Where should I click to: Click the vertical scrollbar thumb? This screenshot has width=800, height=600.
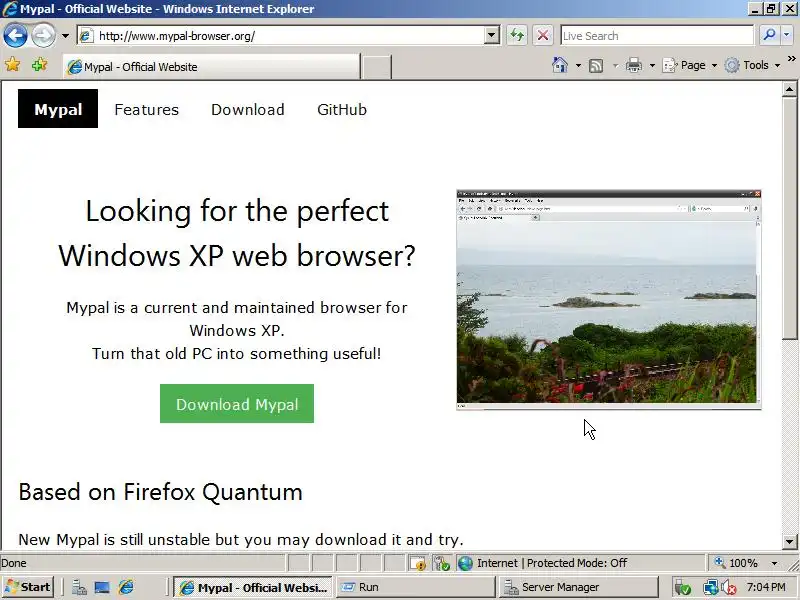pyautogui.click(x=789, y=218)
